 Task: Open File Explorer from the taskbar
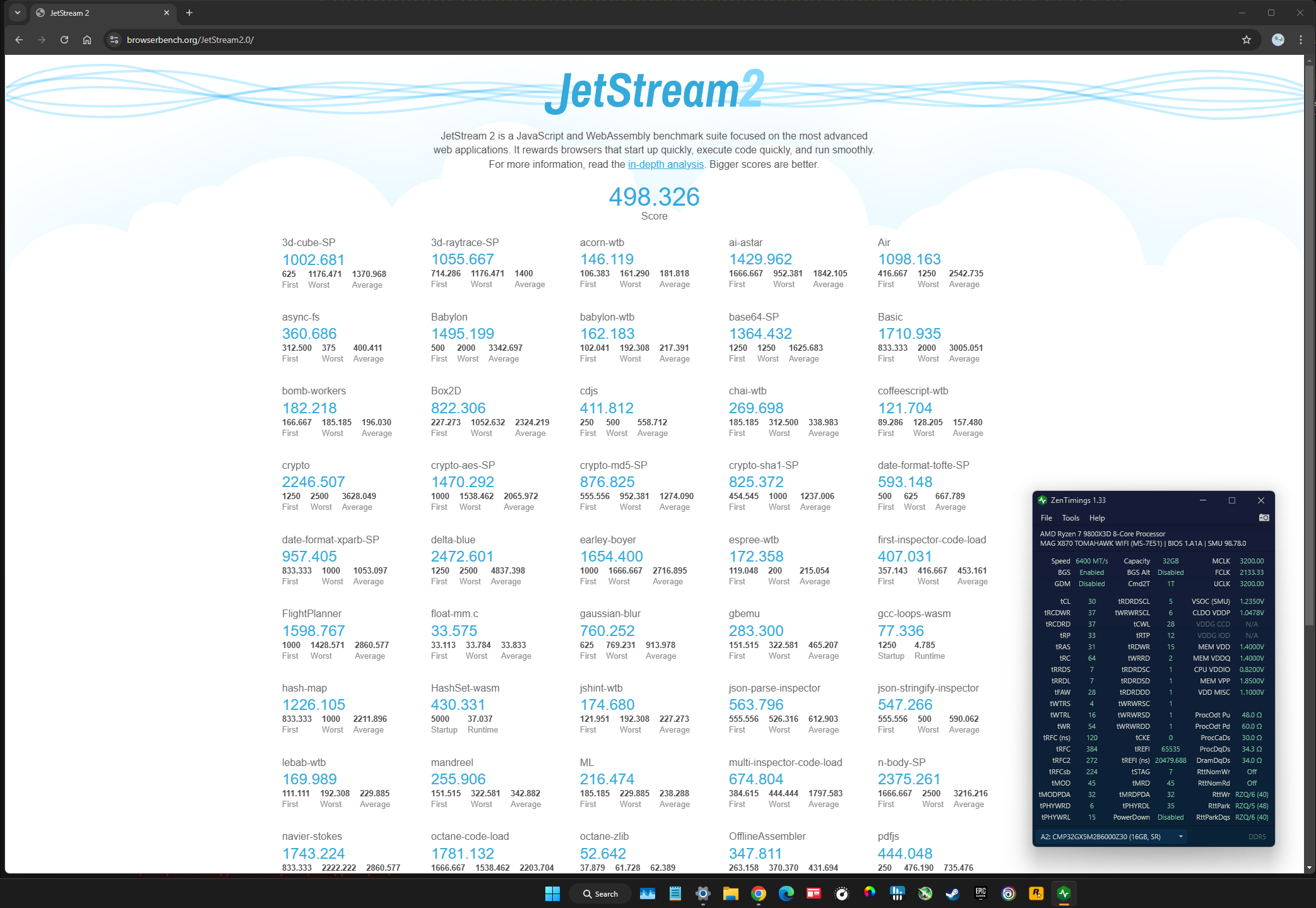(x=730, y=893)
